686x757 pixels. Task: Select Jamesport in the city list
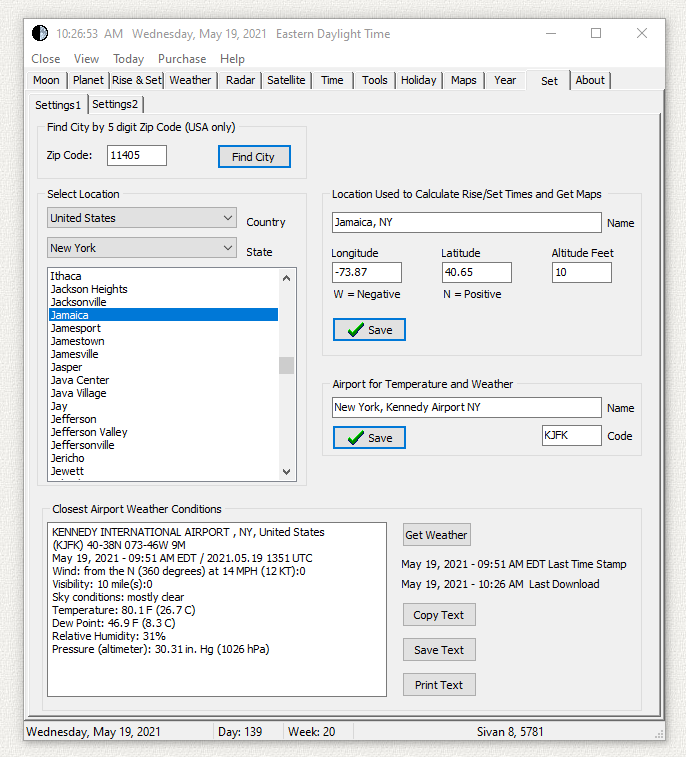164,328
